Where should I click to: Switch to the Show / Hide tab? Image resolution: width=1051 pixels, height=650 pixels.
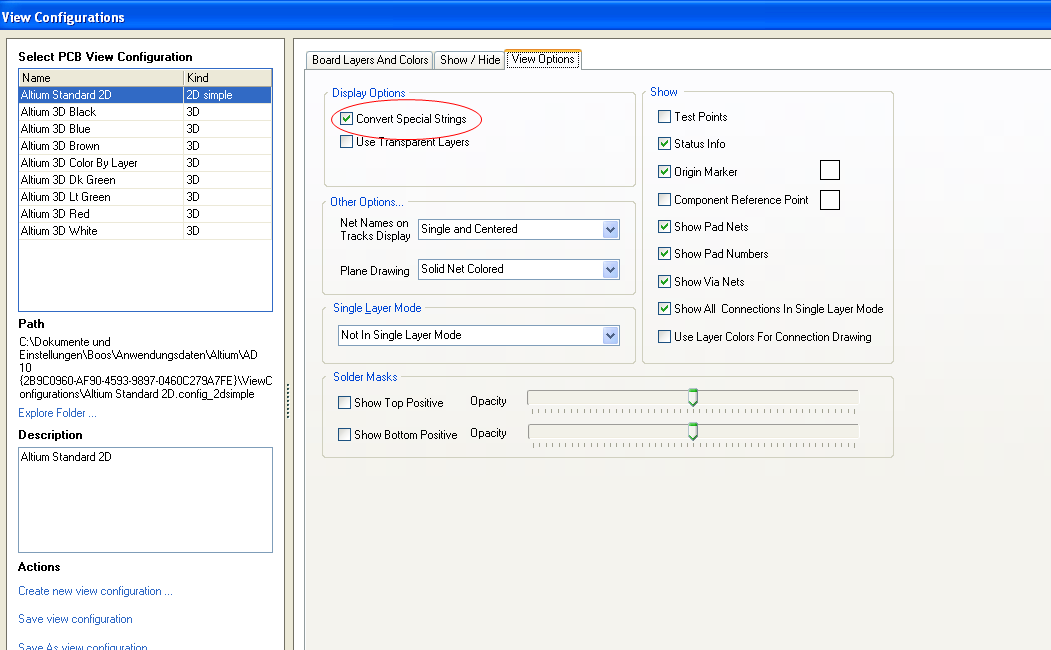pos(470,60)
